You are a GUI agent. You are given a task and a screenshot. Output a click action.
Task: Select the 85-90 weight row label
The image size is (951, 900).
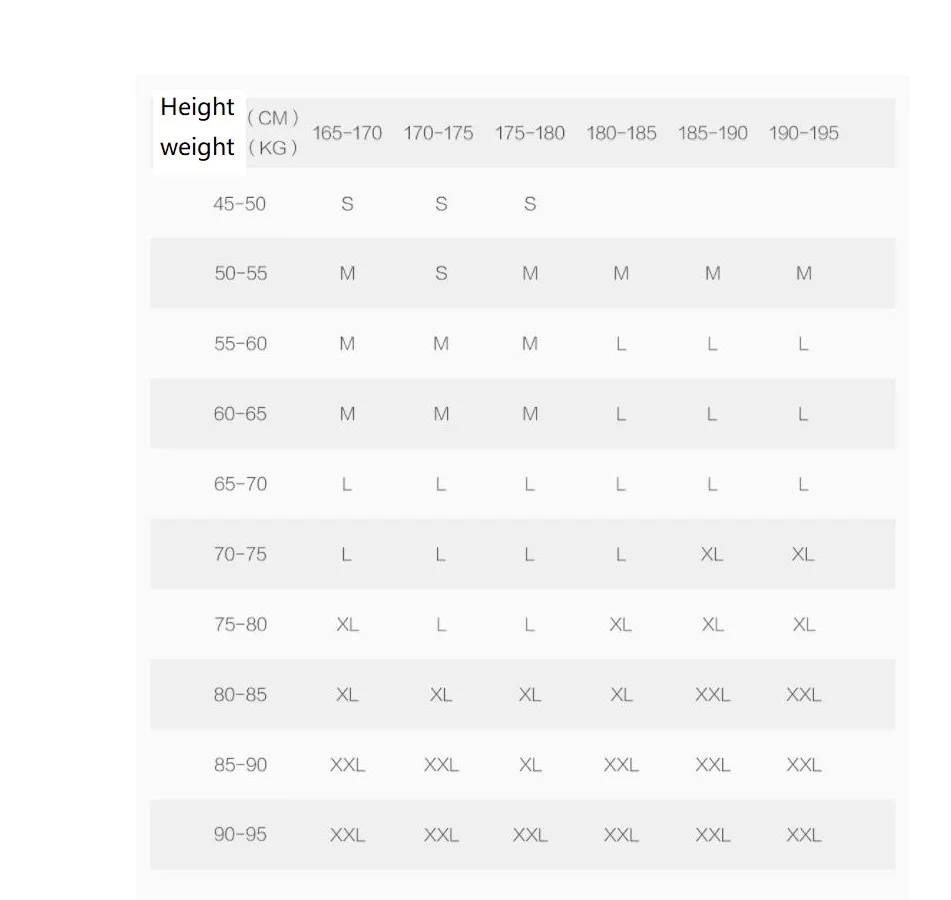point(240,765)
